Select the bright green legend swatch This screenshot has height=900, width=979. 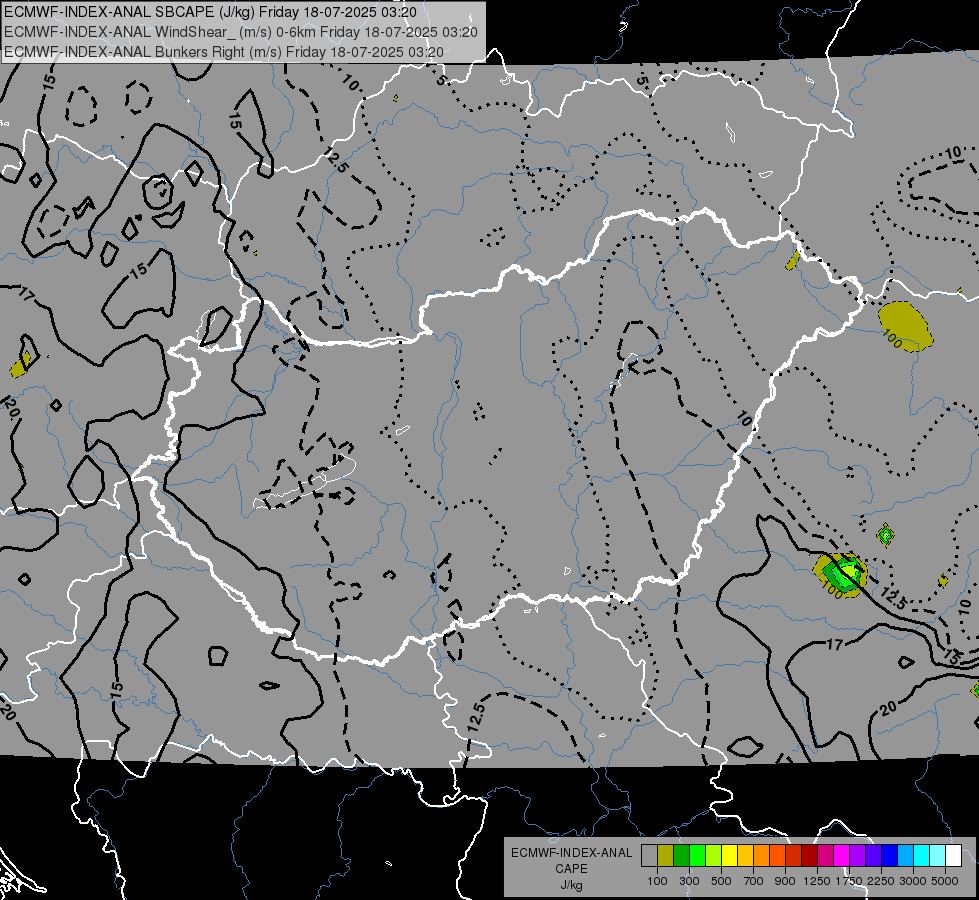tap(697, 855)
